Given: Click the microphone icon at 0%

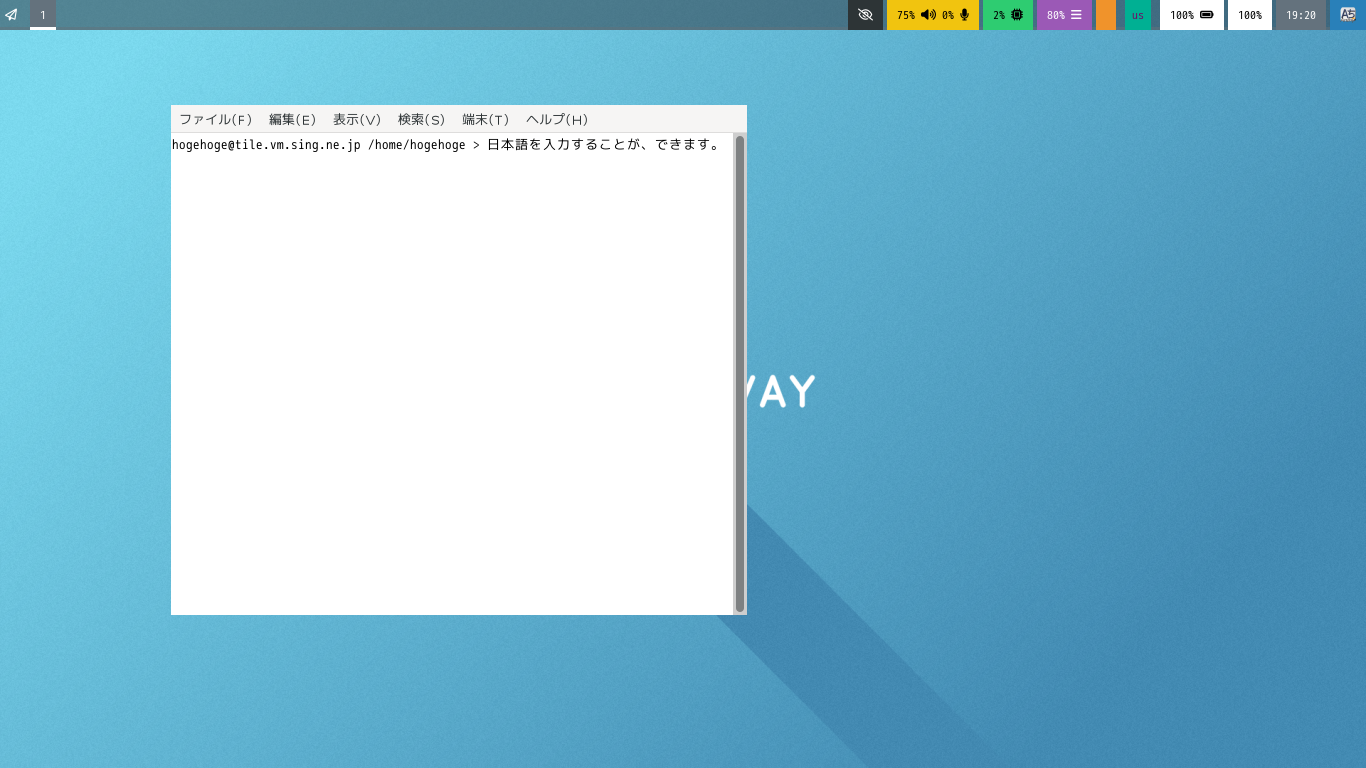Looking at the screenshot, I should click(x=965, y=15).
